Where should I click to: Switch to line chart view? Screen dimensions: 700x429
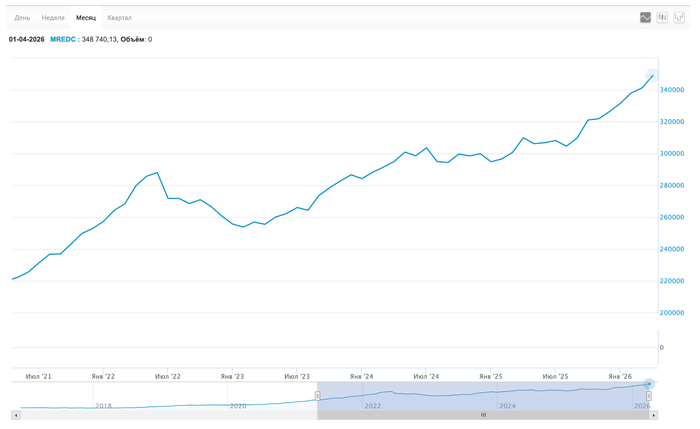(646, 17)
